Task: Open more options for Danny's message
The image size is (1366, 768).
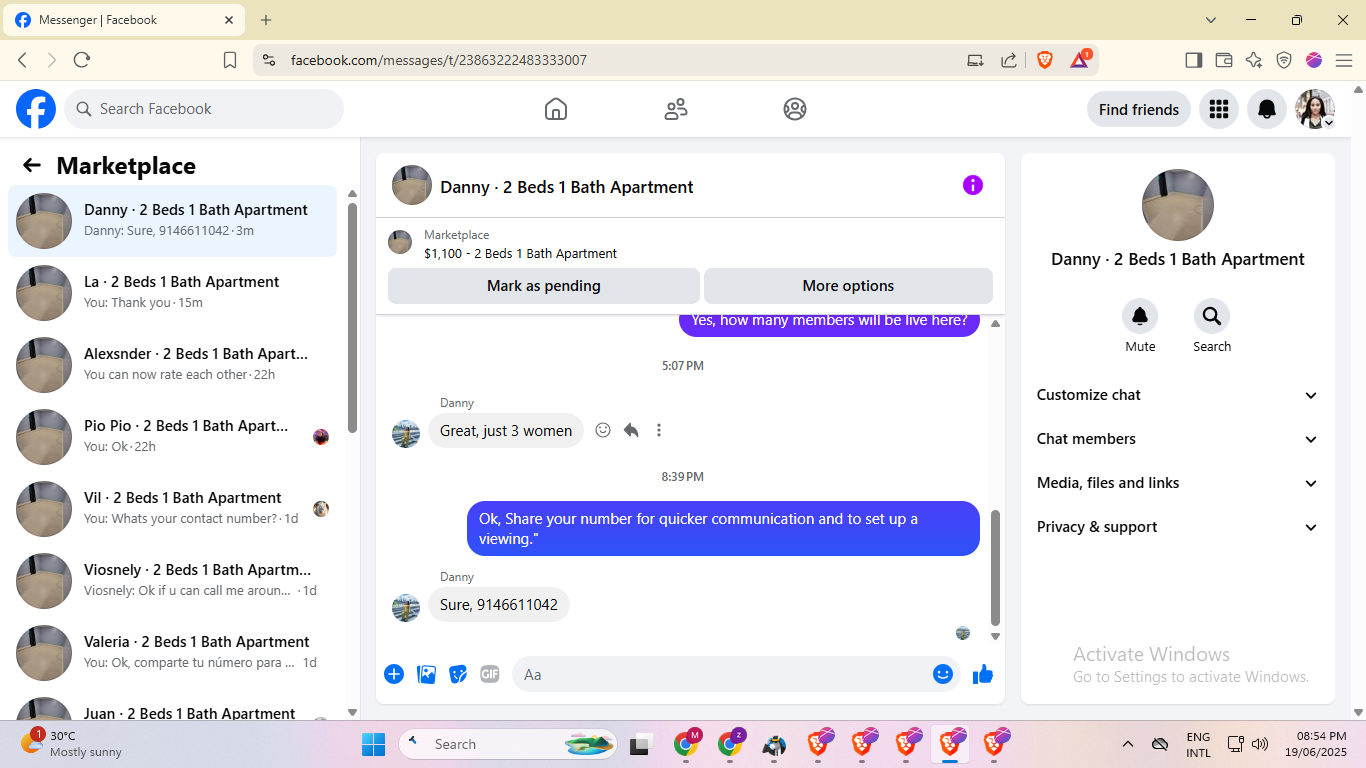Action: click(659, 430)
